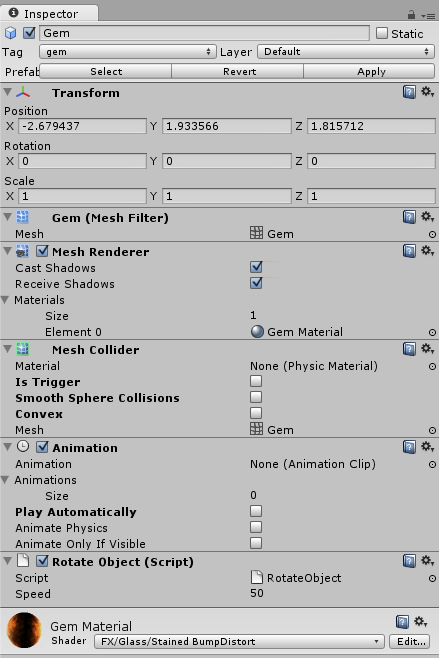The image size is (439, 658).
Task: Collapse the Gem Mesh Filter component
Action: pyautogui.click(x=7, y=217)
